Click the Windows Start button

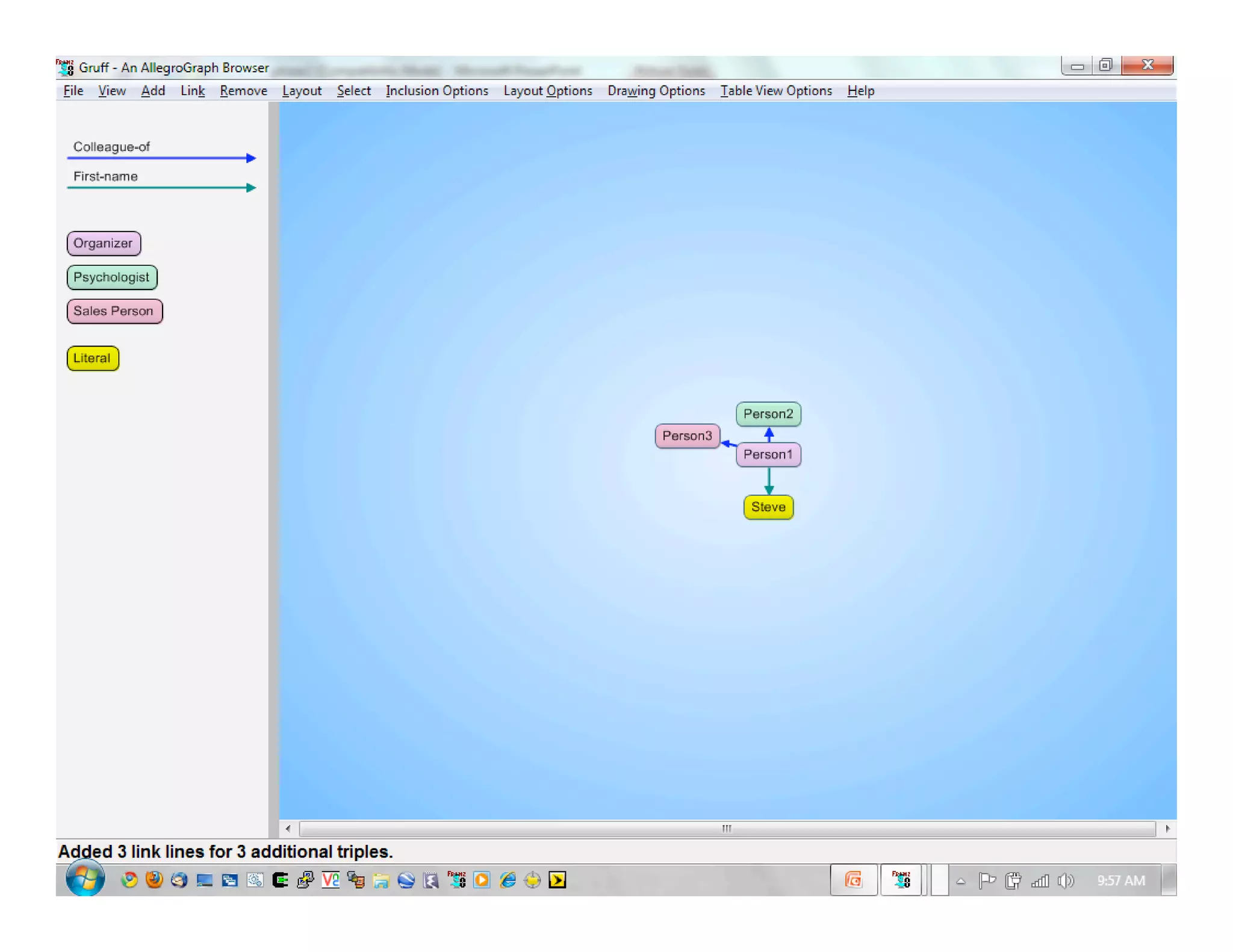pyautogui.click(x=85, y=879)
